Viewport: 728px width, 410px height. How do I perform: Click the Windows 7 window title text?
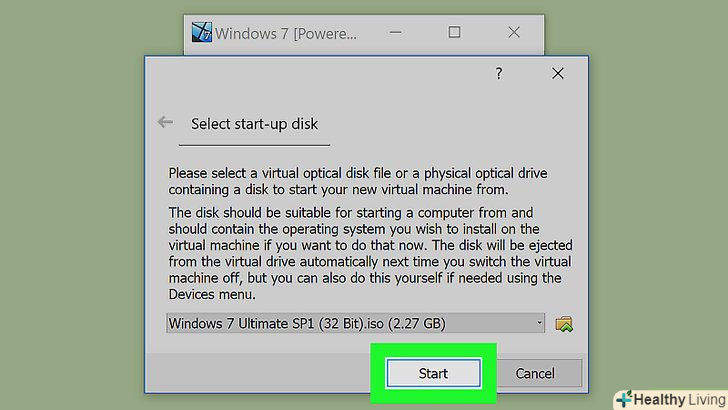click(285, 33)
